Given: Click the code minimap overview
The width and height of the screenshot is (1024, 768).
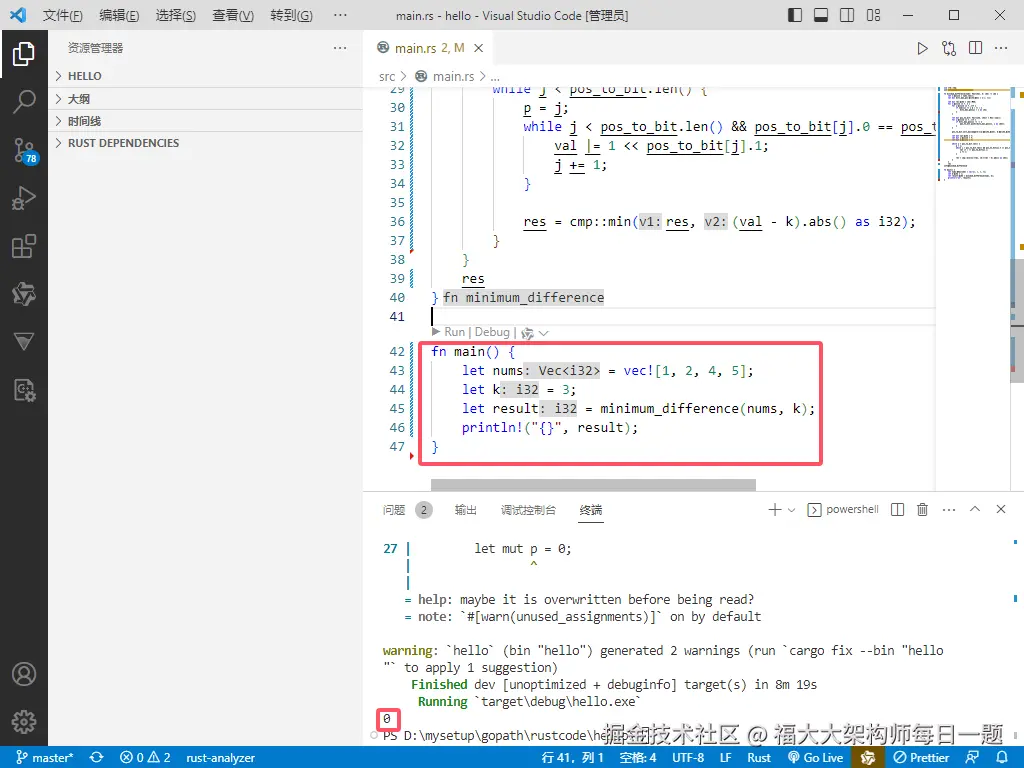Looking at the screenshot, I should [973, 134].
